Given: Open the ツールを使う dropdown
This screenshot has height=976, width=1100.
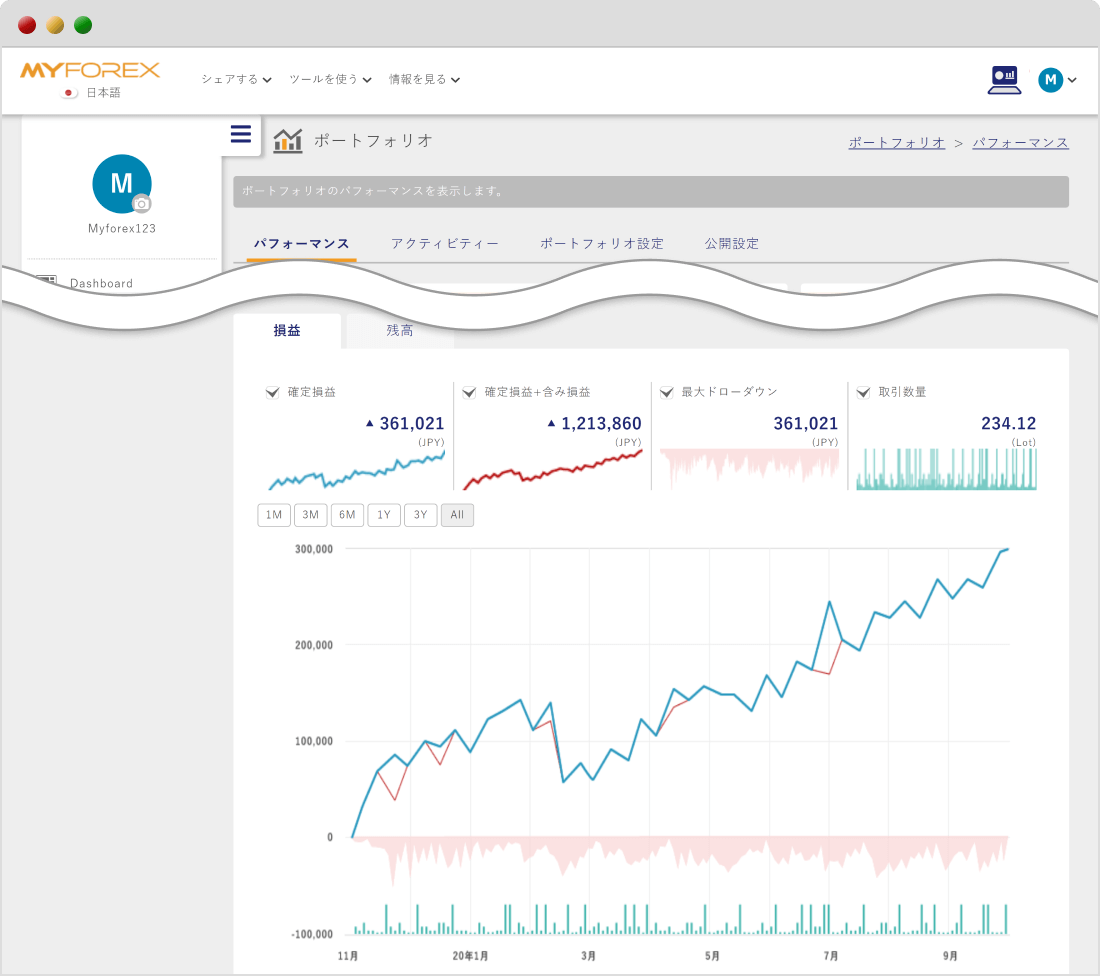Looking at the screenshot, I should tap(330, 79).
